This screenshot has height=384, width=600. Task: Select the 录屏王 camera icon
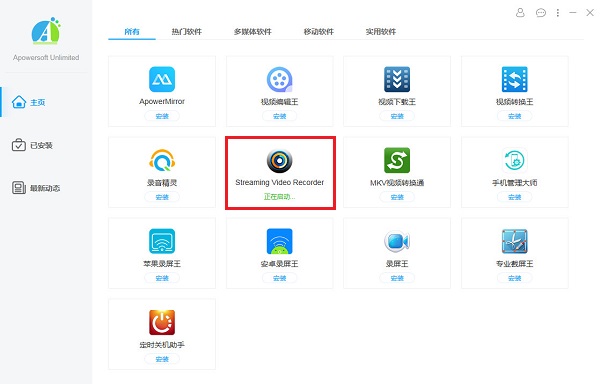pyautogui.click(x=397, y=241)
